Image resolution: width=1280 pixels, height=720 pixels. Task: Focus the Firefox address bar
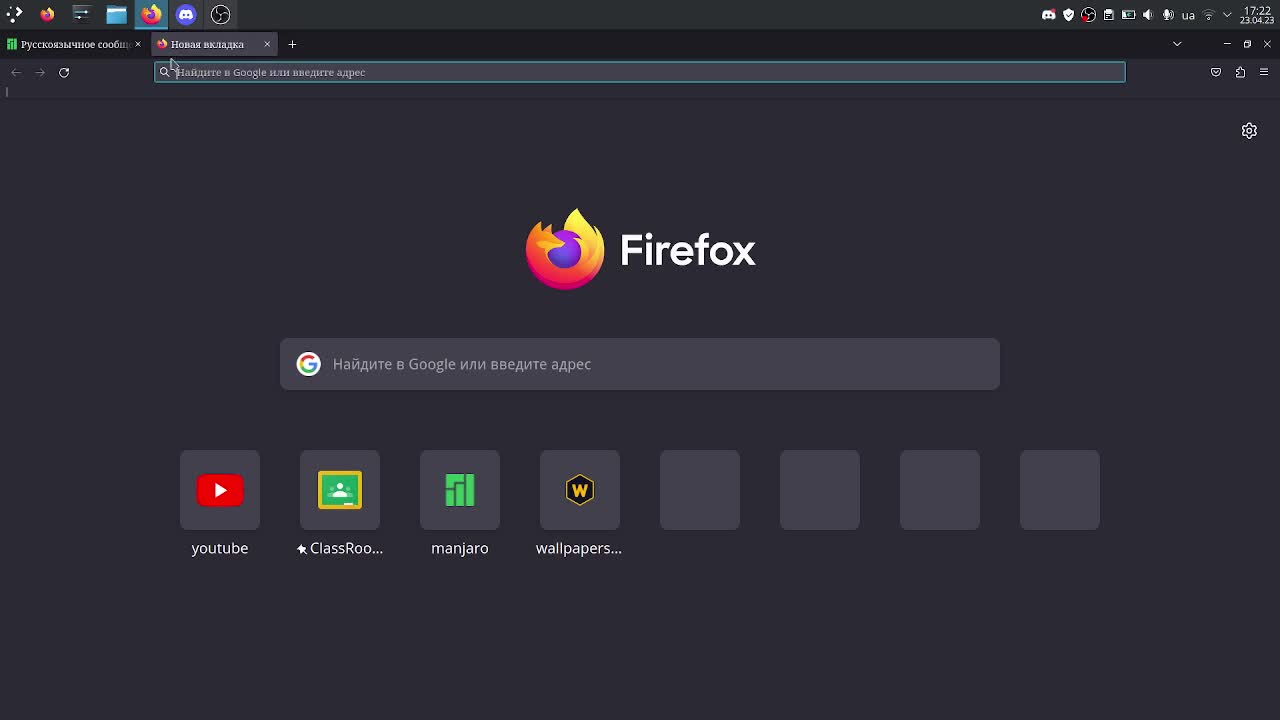coord(640,72)
